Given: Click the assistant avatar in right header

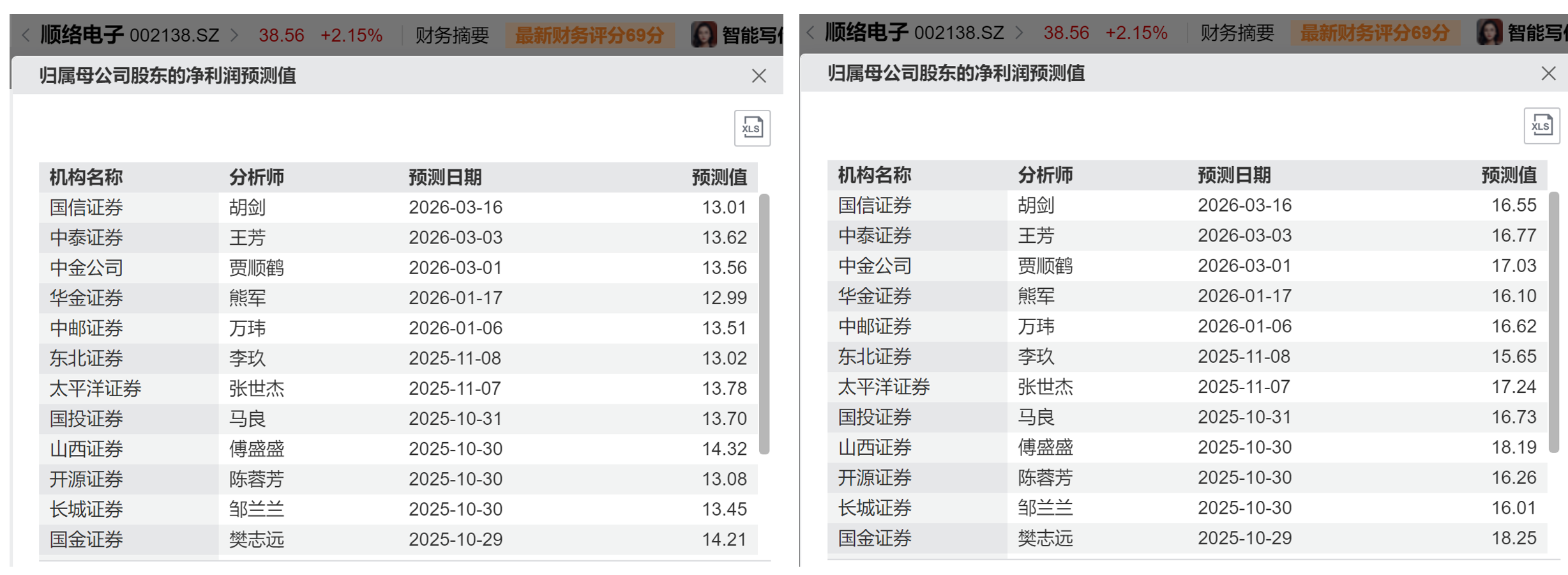Looking at the screenshot, I should point(1489,32).
